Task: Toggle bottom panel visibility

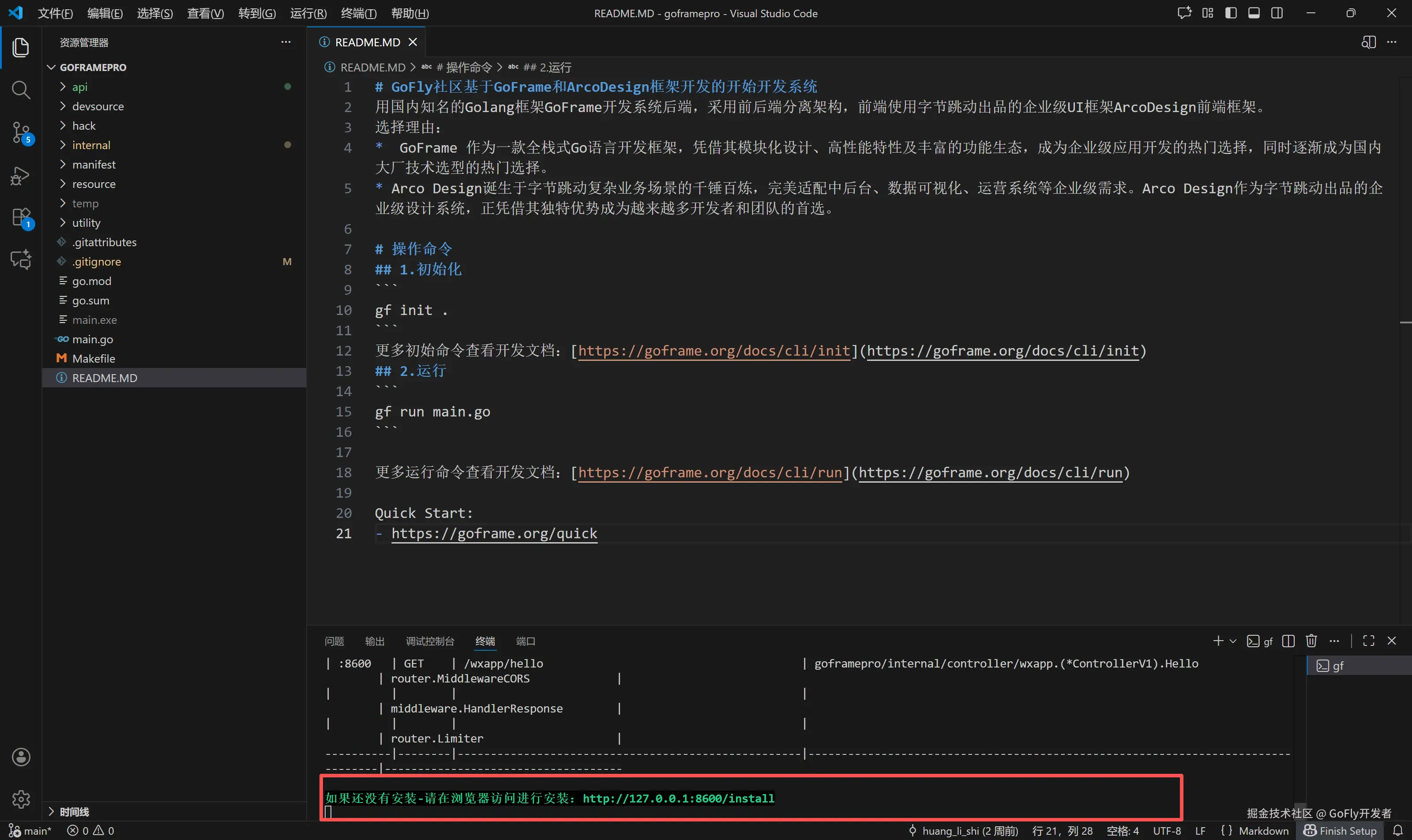Action: tap(1254, 13)
